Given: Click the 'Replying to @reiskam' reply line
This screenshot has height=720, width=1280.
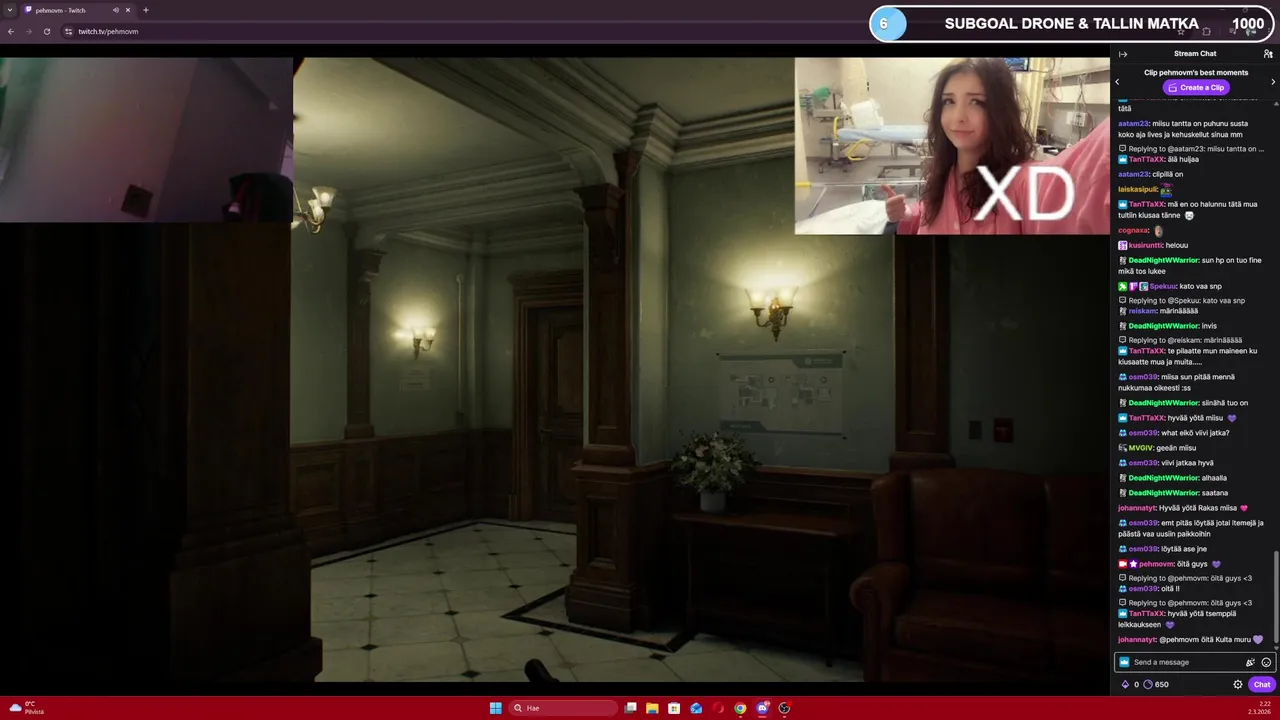Looking at the screenshot, I should [x=1187, y=340].
